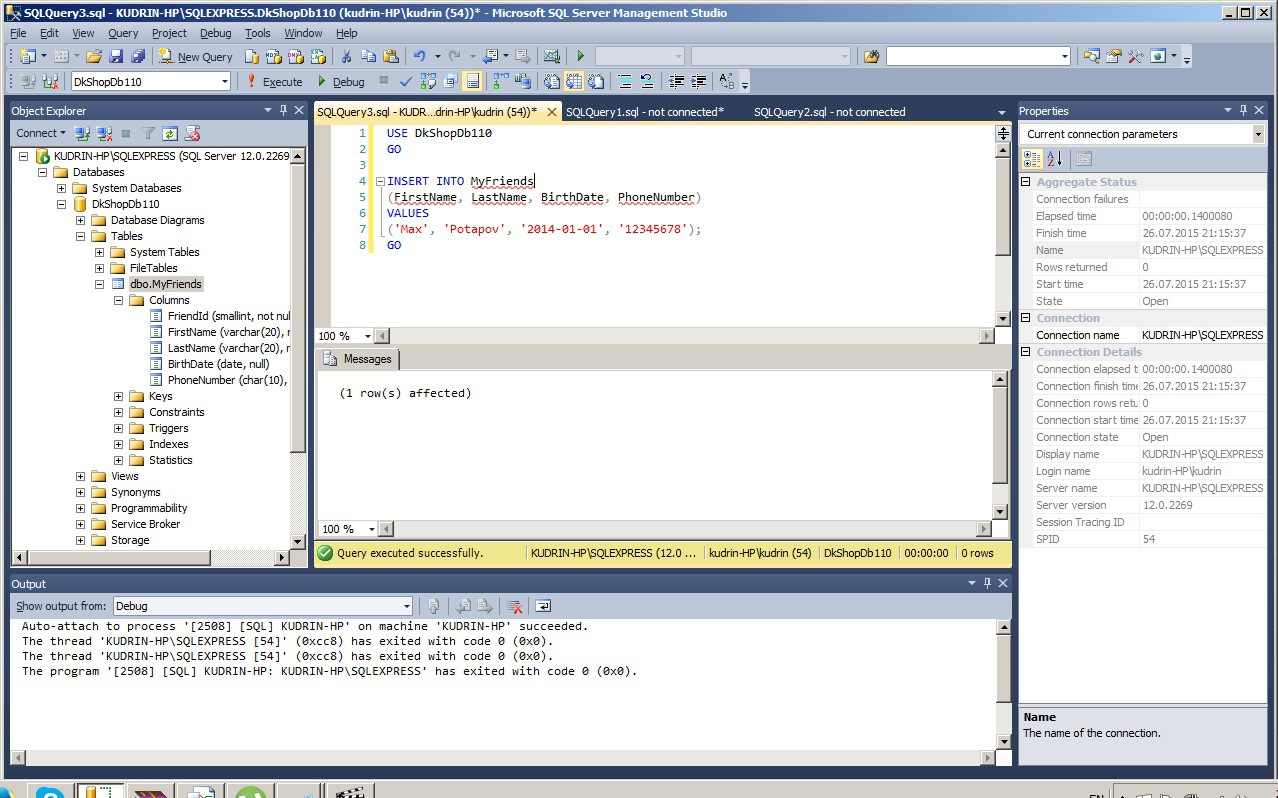Open the Connect dropdown in Object Explorer
The image size is (1278, 798).
click(40, 133)
